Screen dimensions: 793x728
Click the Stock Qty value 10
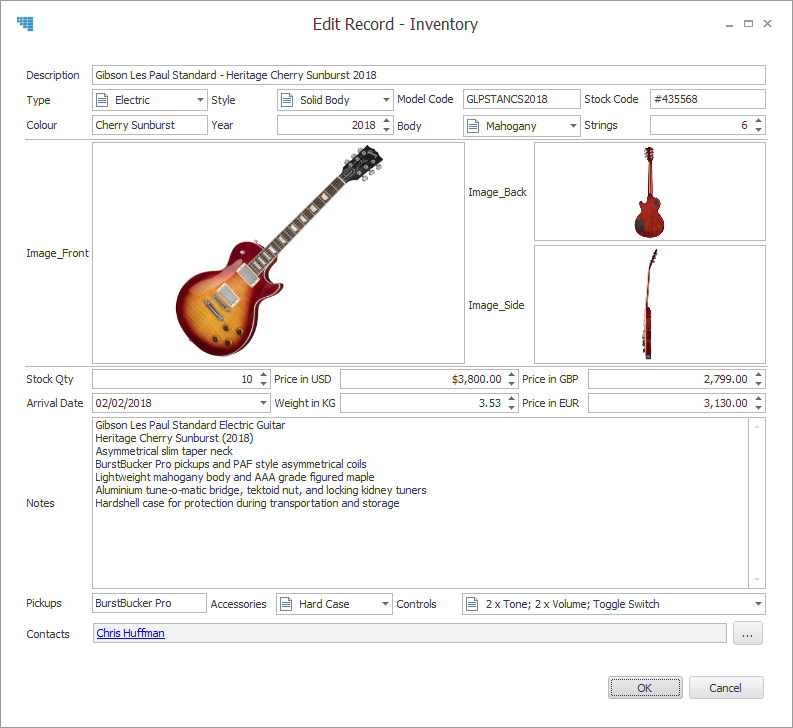tap(247, 379)
